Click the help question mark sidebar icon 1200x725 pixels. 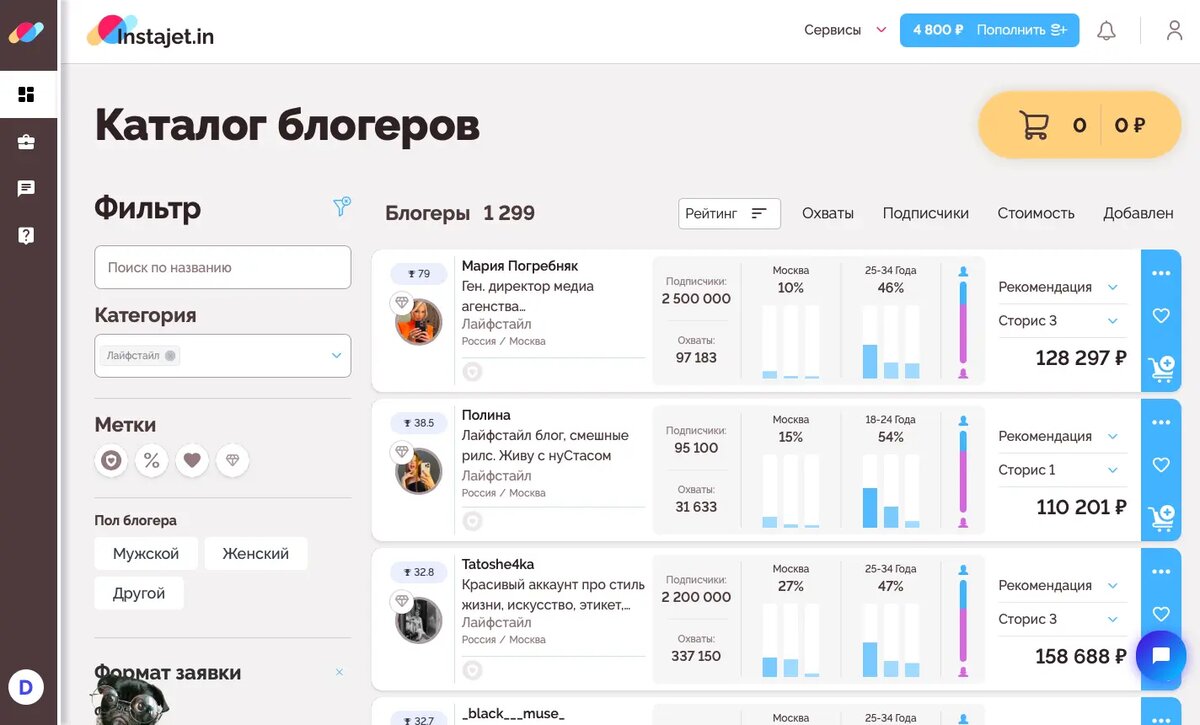pos(27,235)
